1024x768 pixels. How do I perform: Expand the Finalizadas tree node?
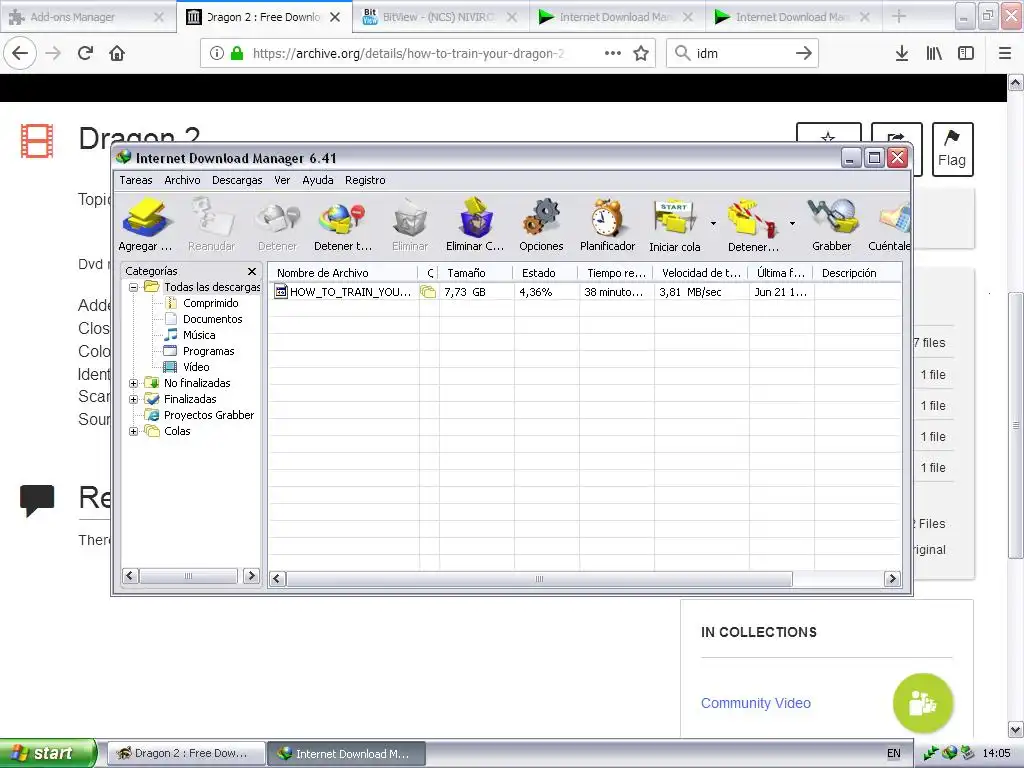[x=133, y=399]
